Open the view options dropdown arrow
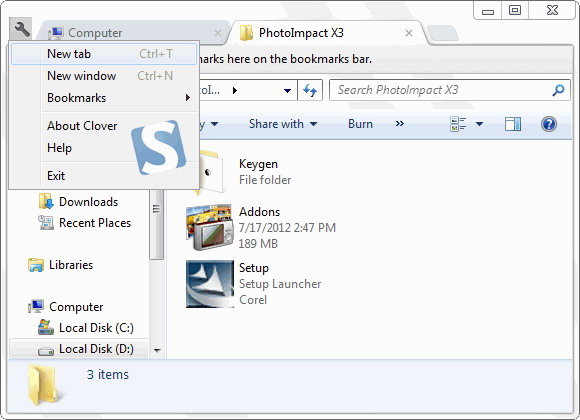This screenshot has height=420, width=580. click(x=479, y=124)
